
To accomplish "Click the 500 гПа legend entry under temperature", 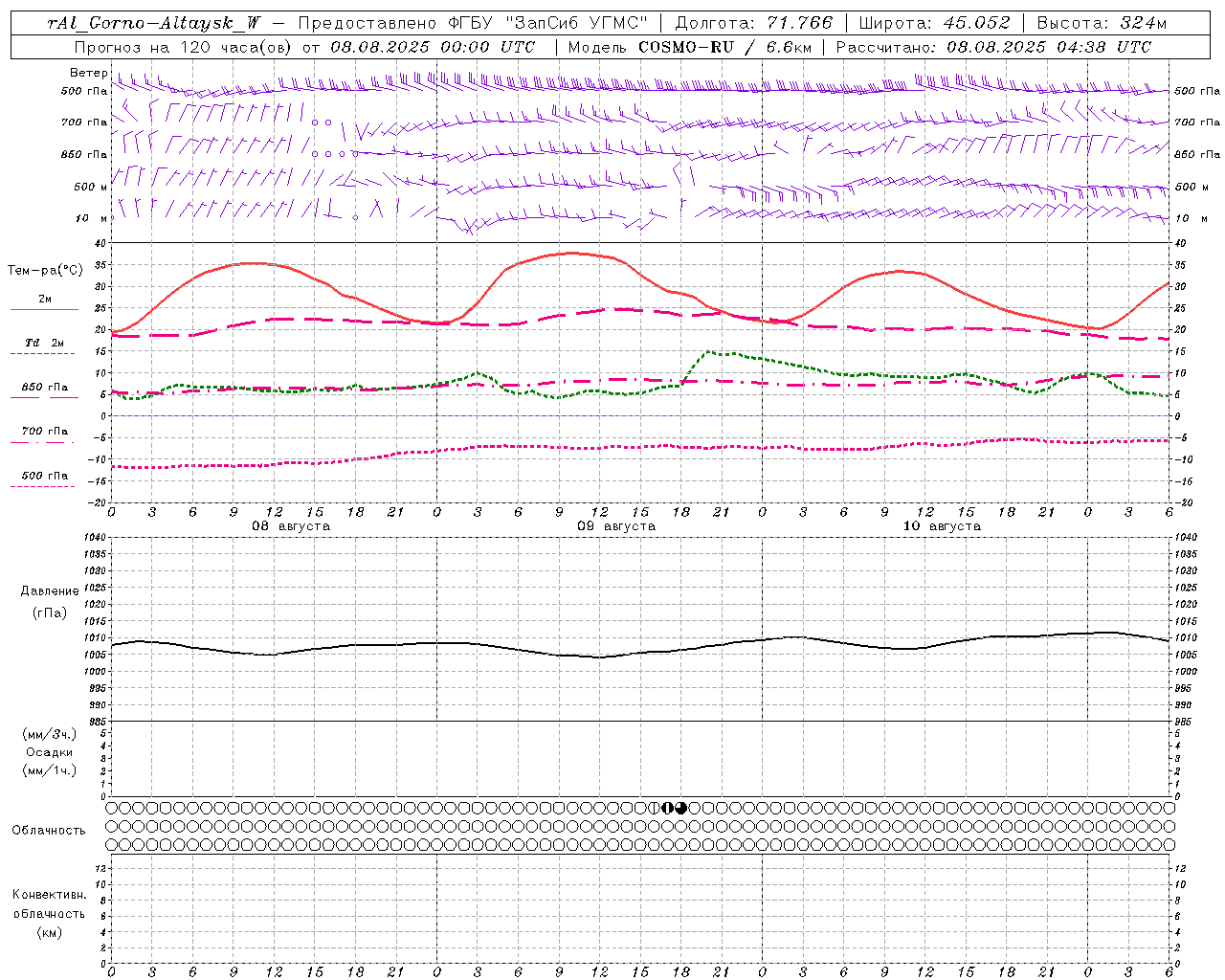I will coord(45,476).
